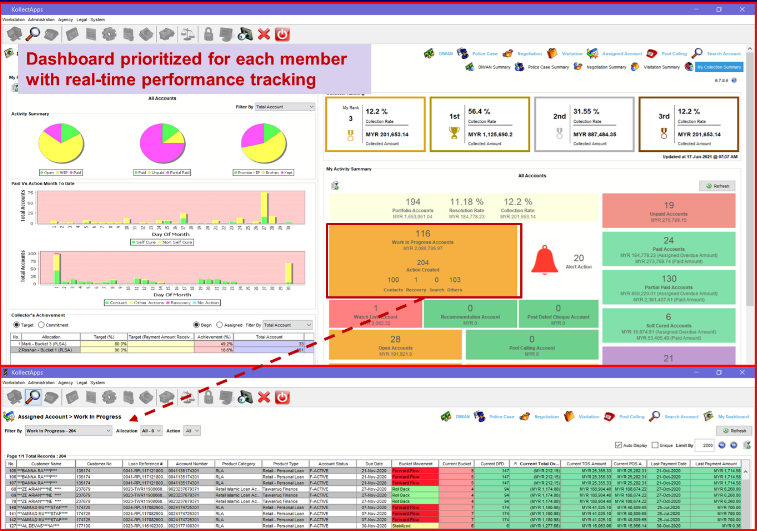Open the 28 Open Accounts tile
The width and height of the screenshot is (757, 531).
[x=395, y=344]
